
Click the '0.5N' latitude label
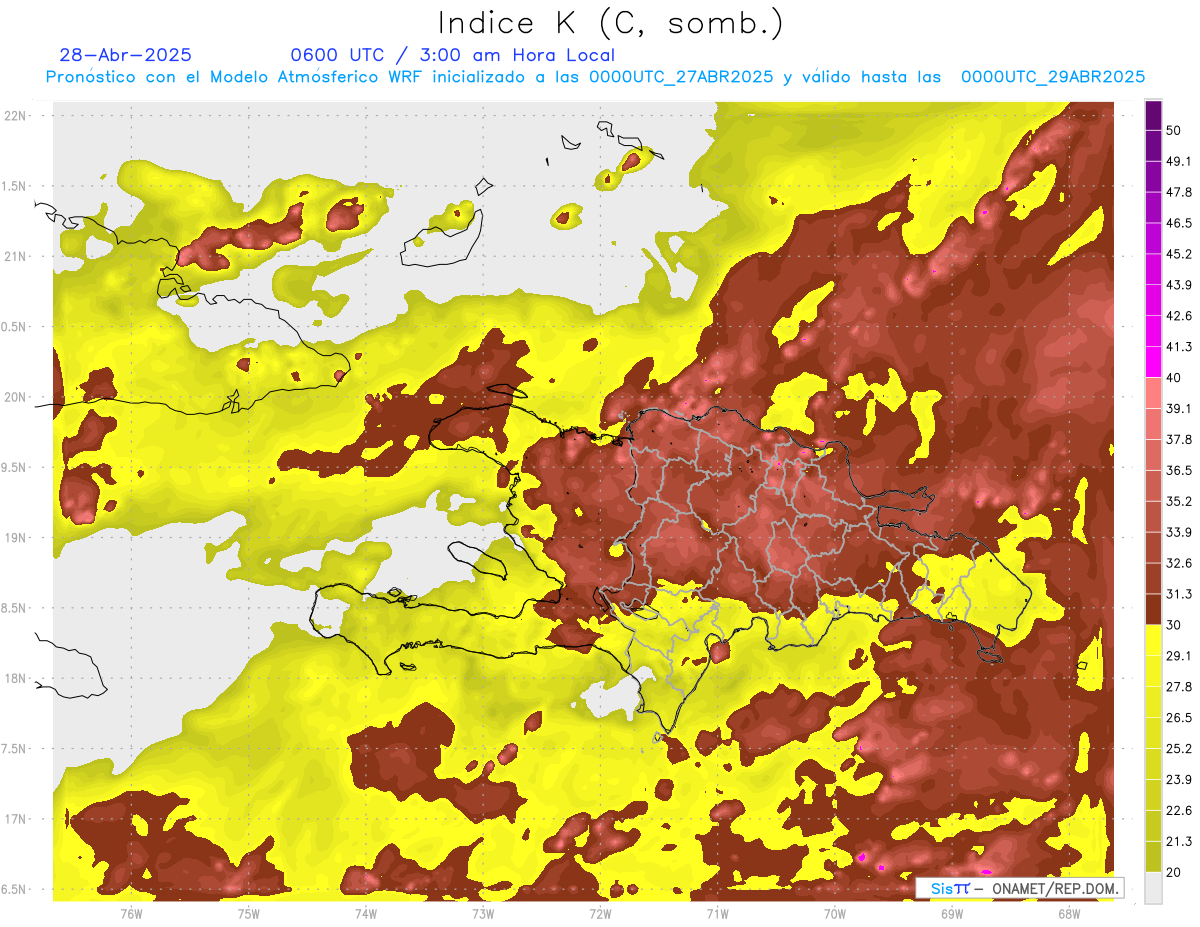(x=15, y=327)
